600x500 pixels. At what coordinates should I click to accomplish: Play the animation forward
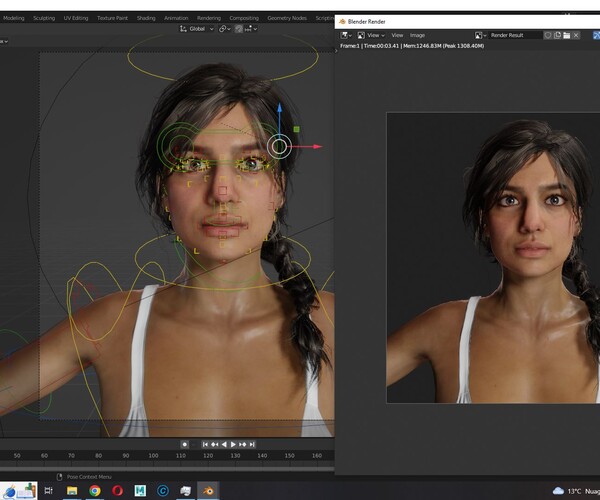click(x=233, y=444)
